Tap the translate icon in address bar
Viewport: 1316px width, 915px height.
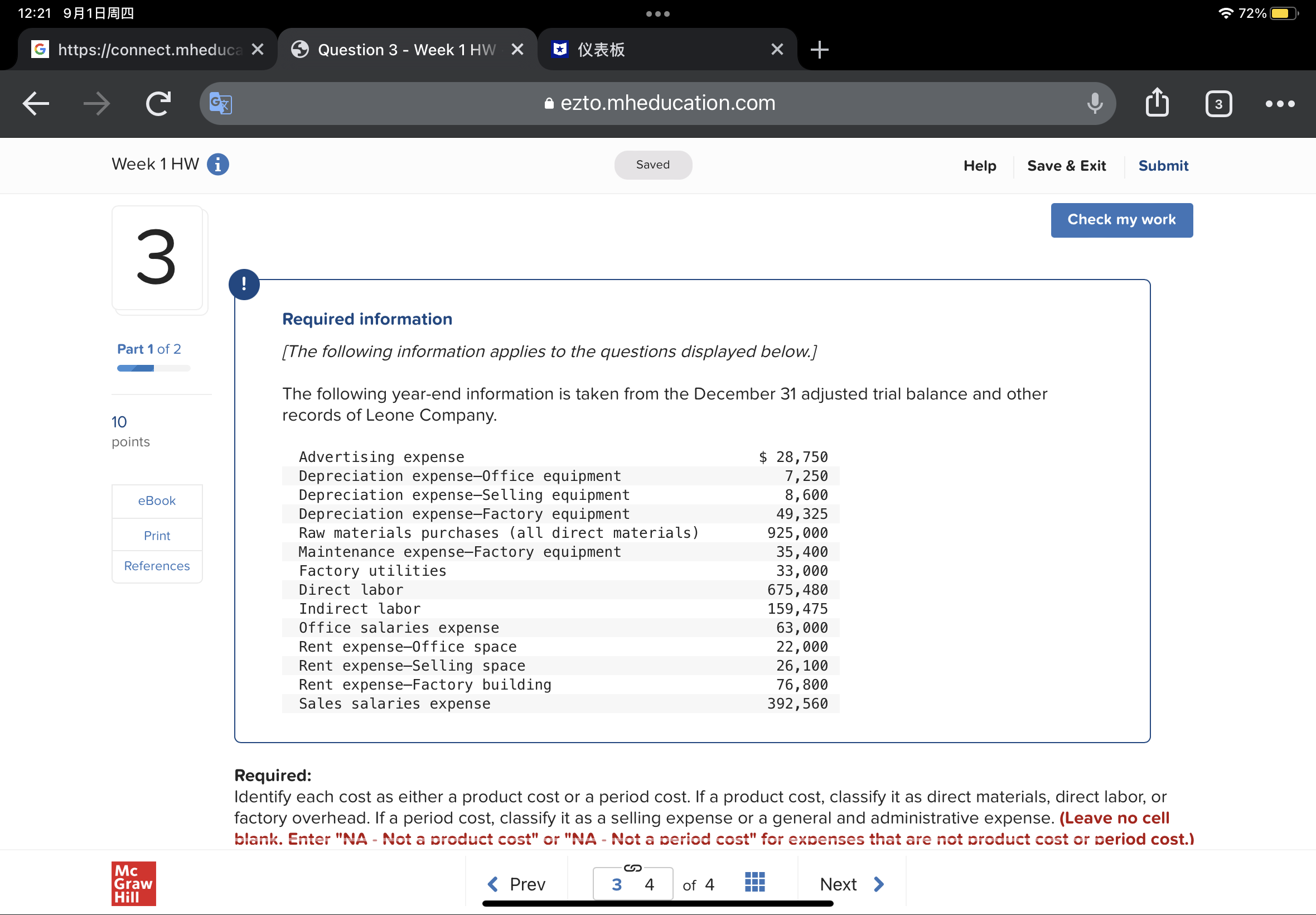(x=221, y=104)
